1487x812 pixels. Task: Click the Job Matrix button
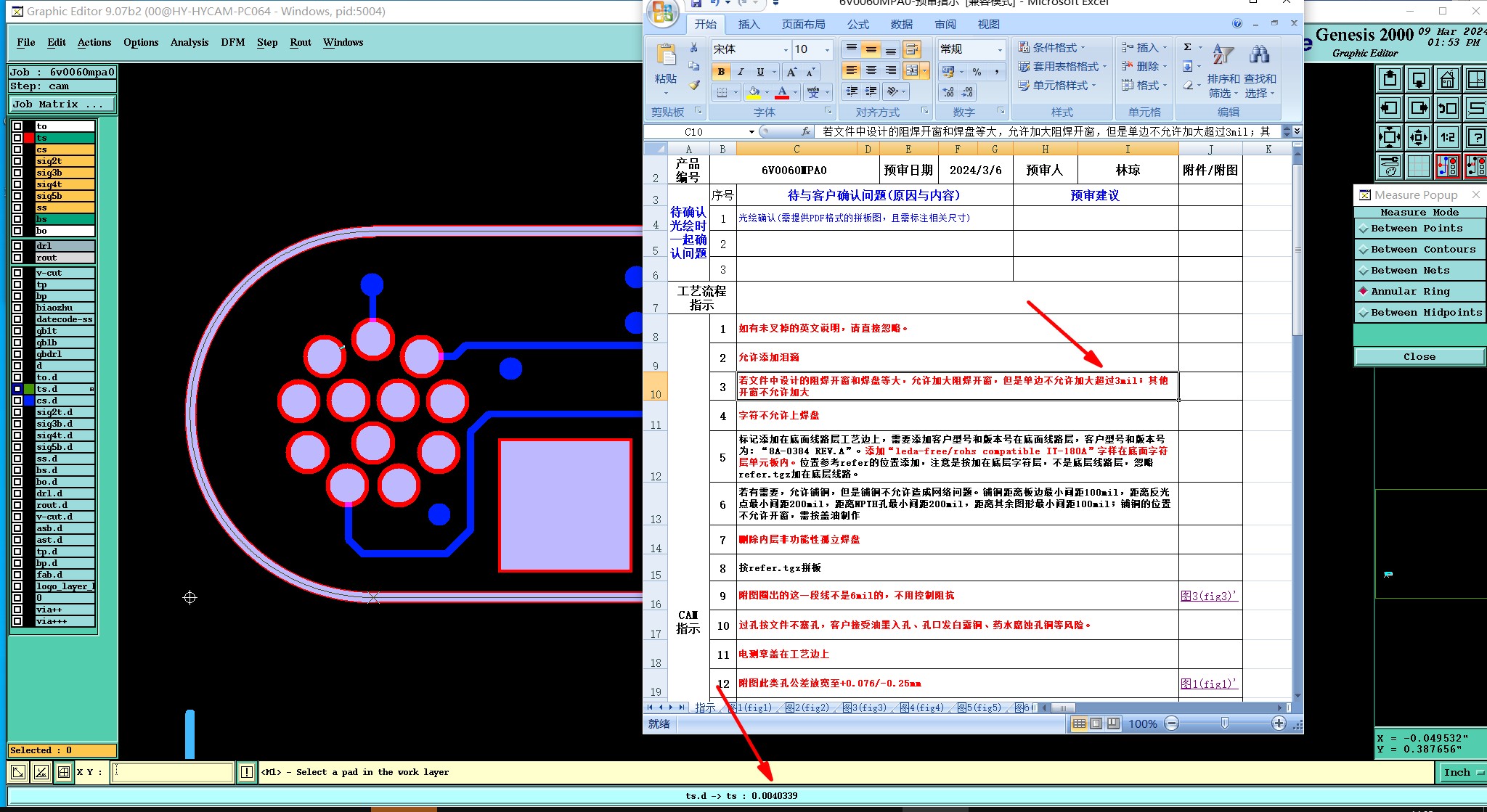point(62,104)
